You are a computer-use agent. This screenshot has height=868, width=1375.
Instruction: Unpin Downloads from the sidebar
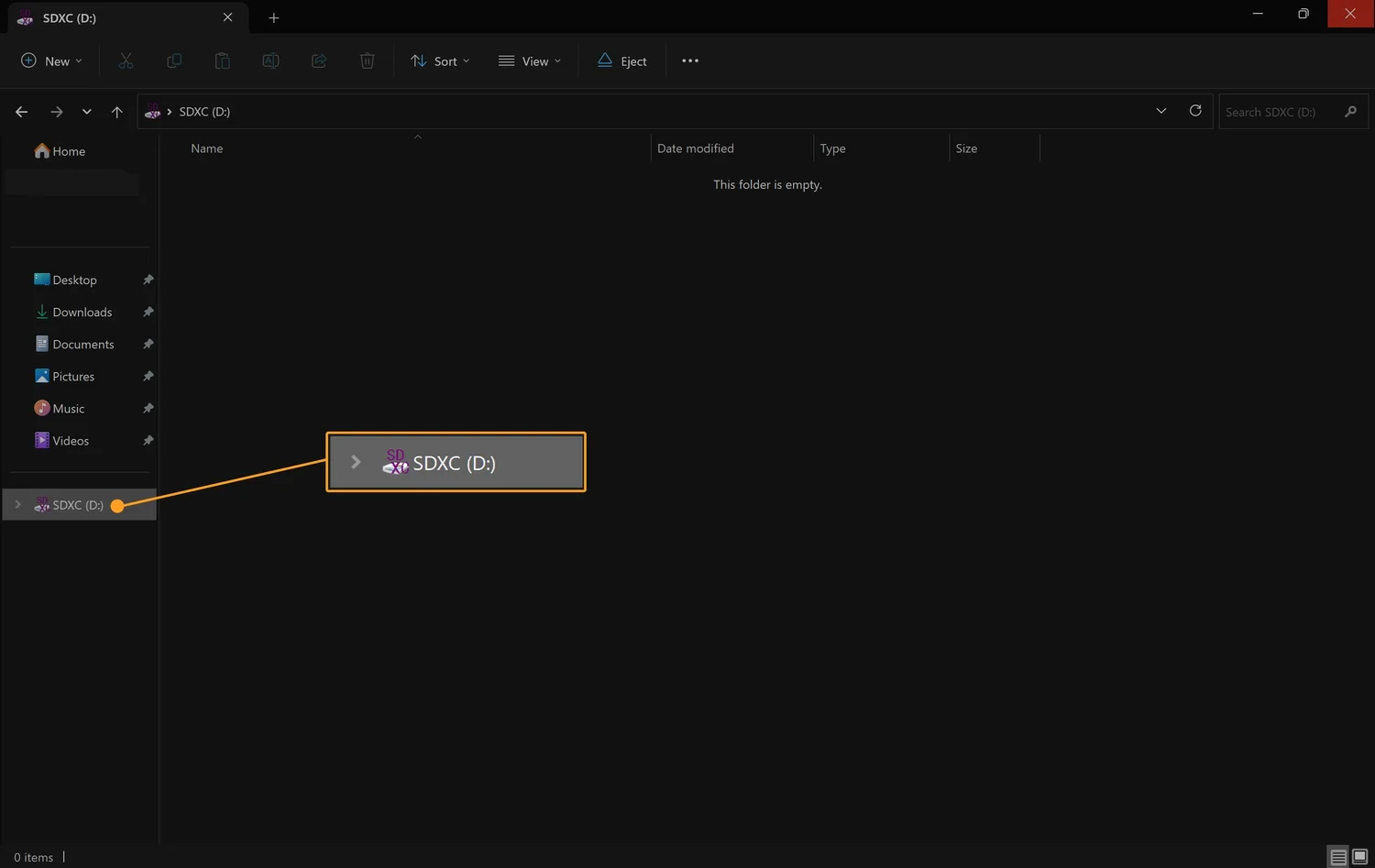click(148, 312)
